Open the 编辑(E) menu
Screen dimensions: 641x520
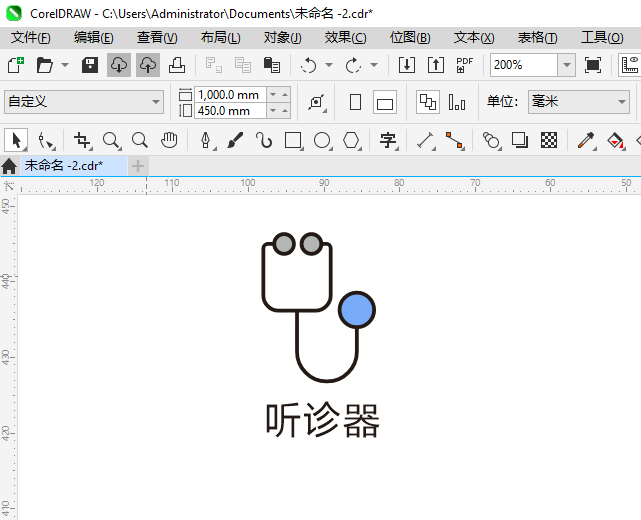pyautogui.click(x=94, y=38)
